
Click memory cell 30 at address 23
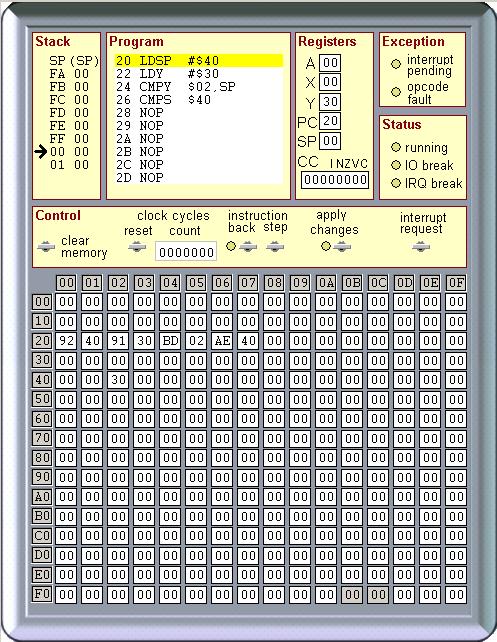pos(144,341)
